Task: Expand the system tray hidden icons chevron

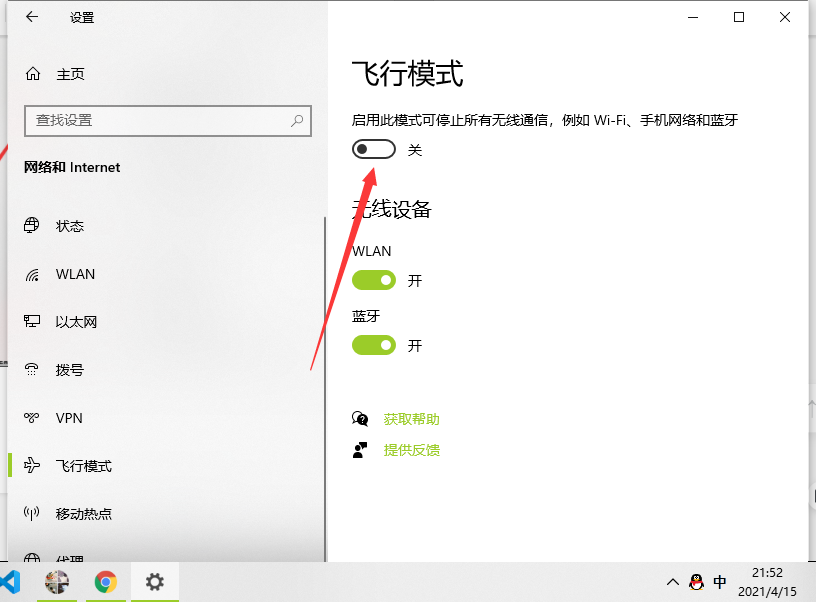Action: pyautogui.click(x=673, y=582)
